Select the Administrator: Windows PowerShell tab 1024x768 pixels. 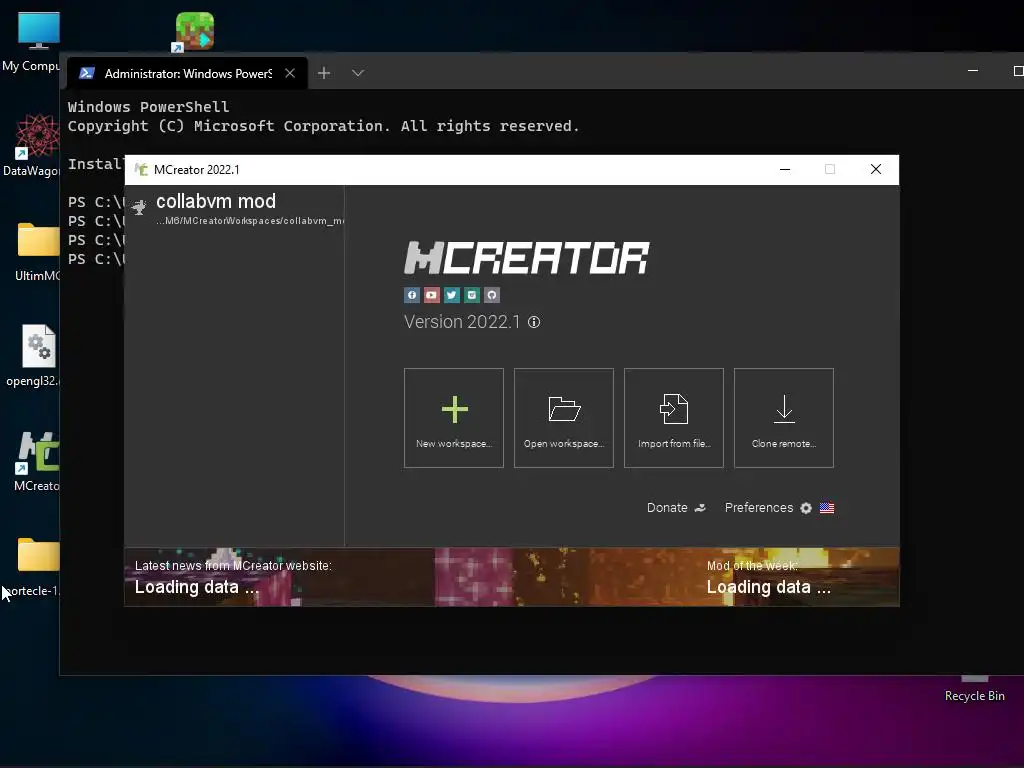pos(187,73)
